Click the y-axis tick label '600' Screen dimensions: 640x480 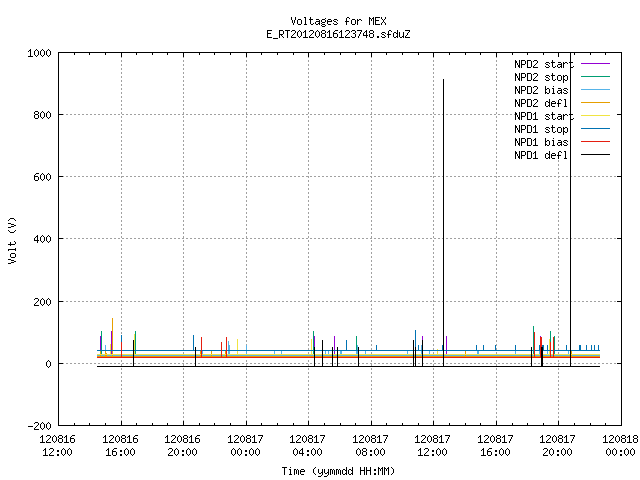42,177
